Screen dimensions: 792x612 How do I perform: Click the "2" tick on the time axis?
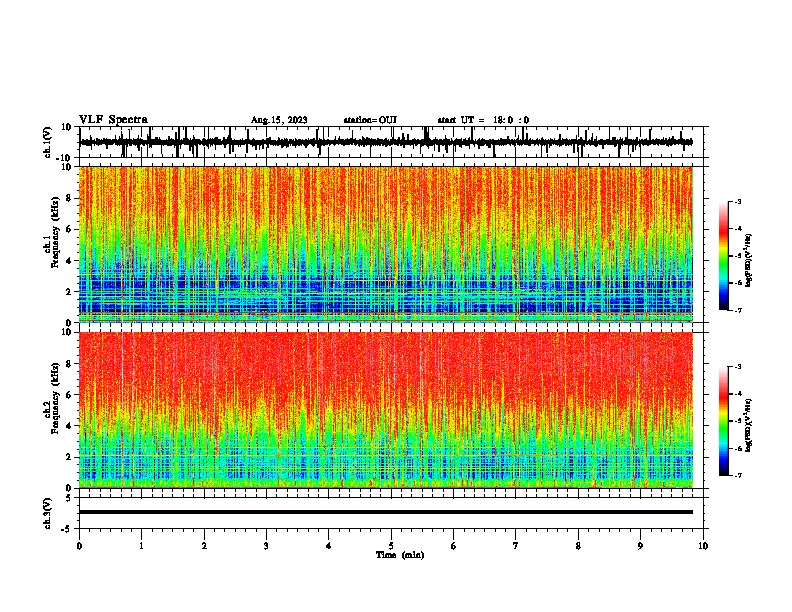(204, 546)
